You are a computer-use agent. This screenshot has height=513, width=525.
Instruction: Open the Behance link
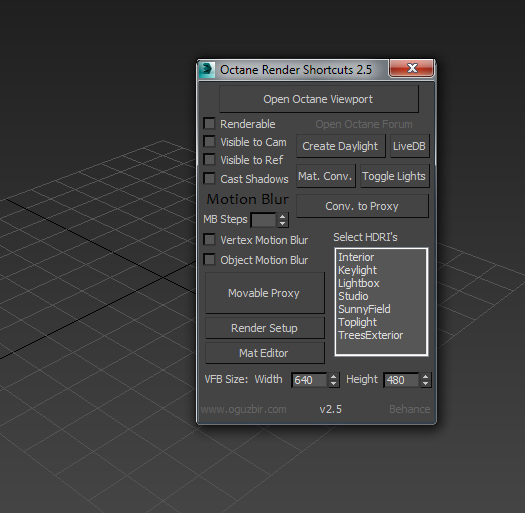[409, 409]
